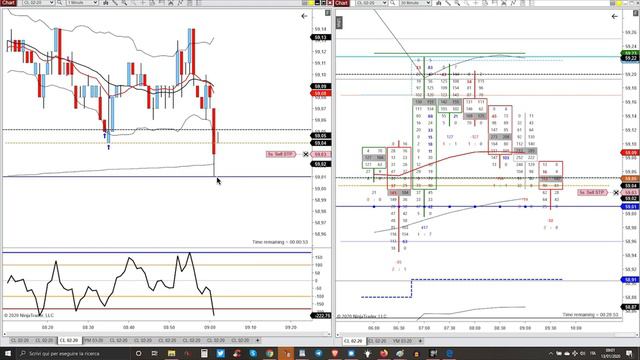This screenshot has height=360, width=640.
Task: Show hidden system tray icons chevron
Action: click(551, 353)
